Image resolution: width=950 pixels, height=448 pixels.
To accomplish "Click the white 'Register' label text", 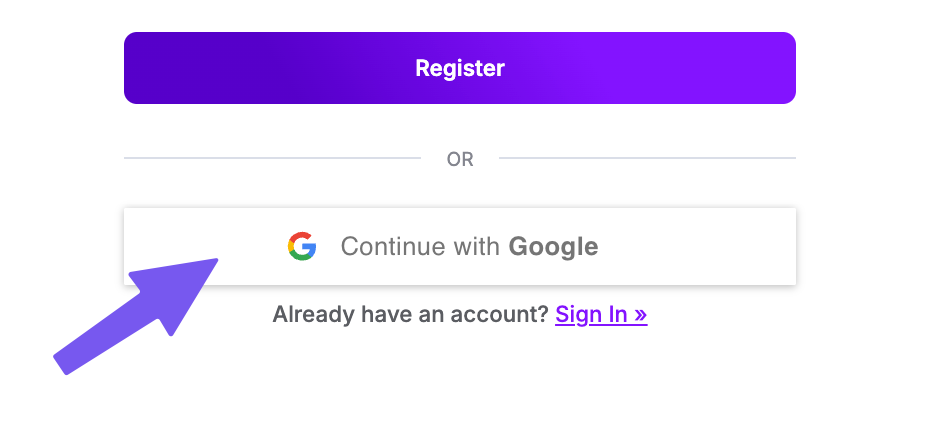I will coord(460,68).
